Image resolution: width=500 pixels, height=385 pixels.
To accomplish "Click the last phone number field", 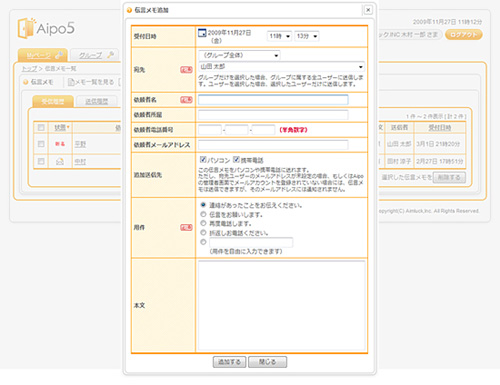I will (x=263, y=130).
